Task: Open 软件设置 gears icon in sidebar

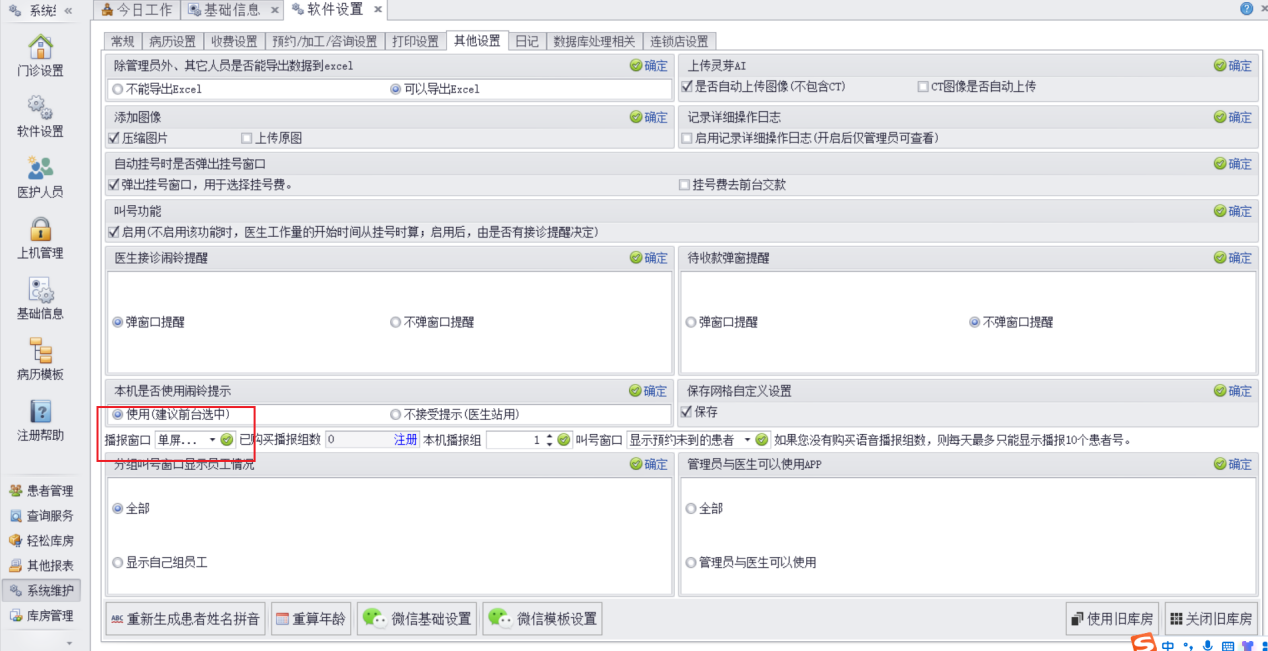Action: (x=40, y=107)
